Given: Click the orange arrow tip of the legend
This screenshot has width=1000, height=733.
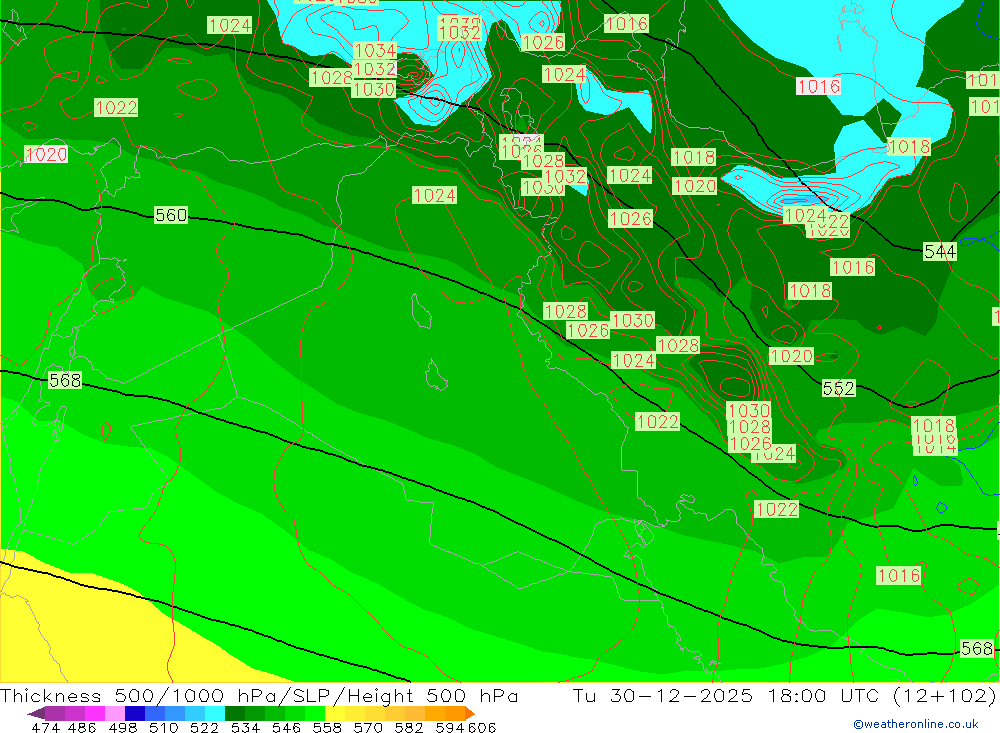Looking at the screenshot, I should [x=470, y=713].
